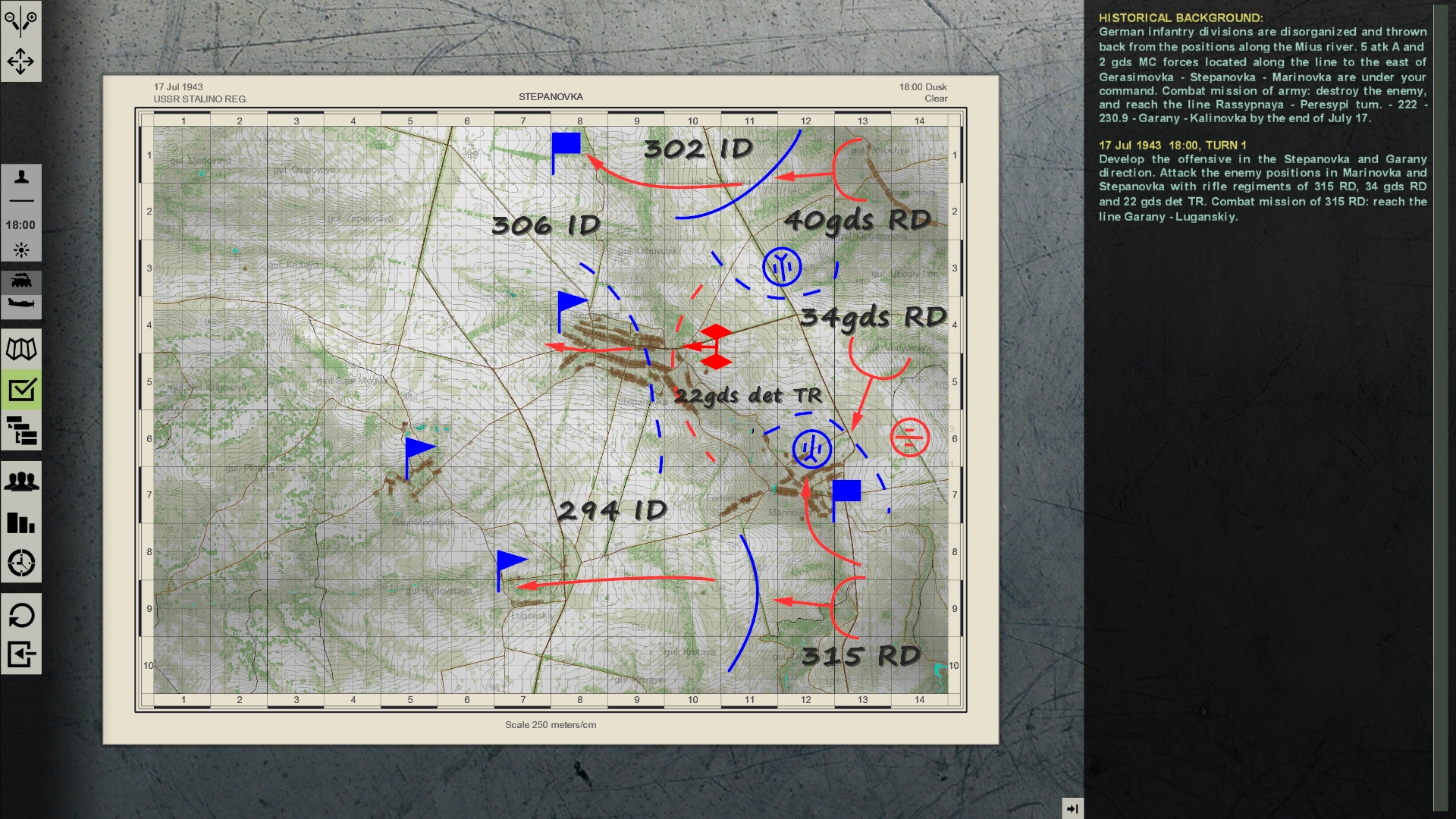1456x819 pixels.
Task: Open the unit hierarchy layers icon
Action: click(22, 432)
